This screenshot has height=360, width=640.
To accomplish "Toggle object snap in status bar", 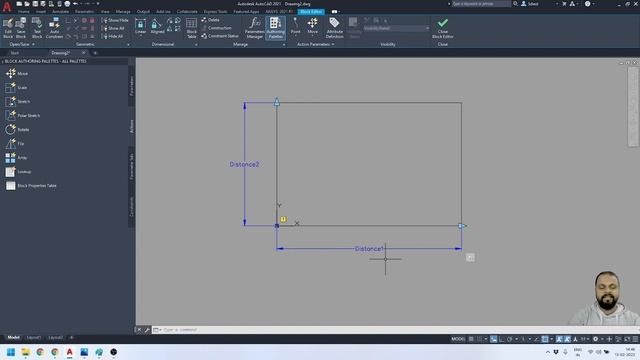I will tap(545, 339).
